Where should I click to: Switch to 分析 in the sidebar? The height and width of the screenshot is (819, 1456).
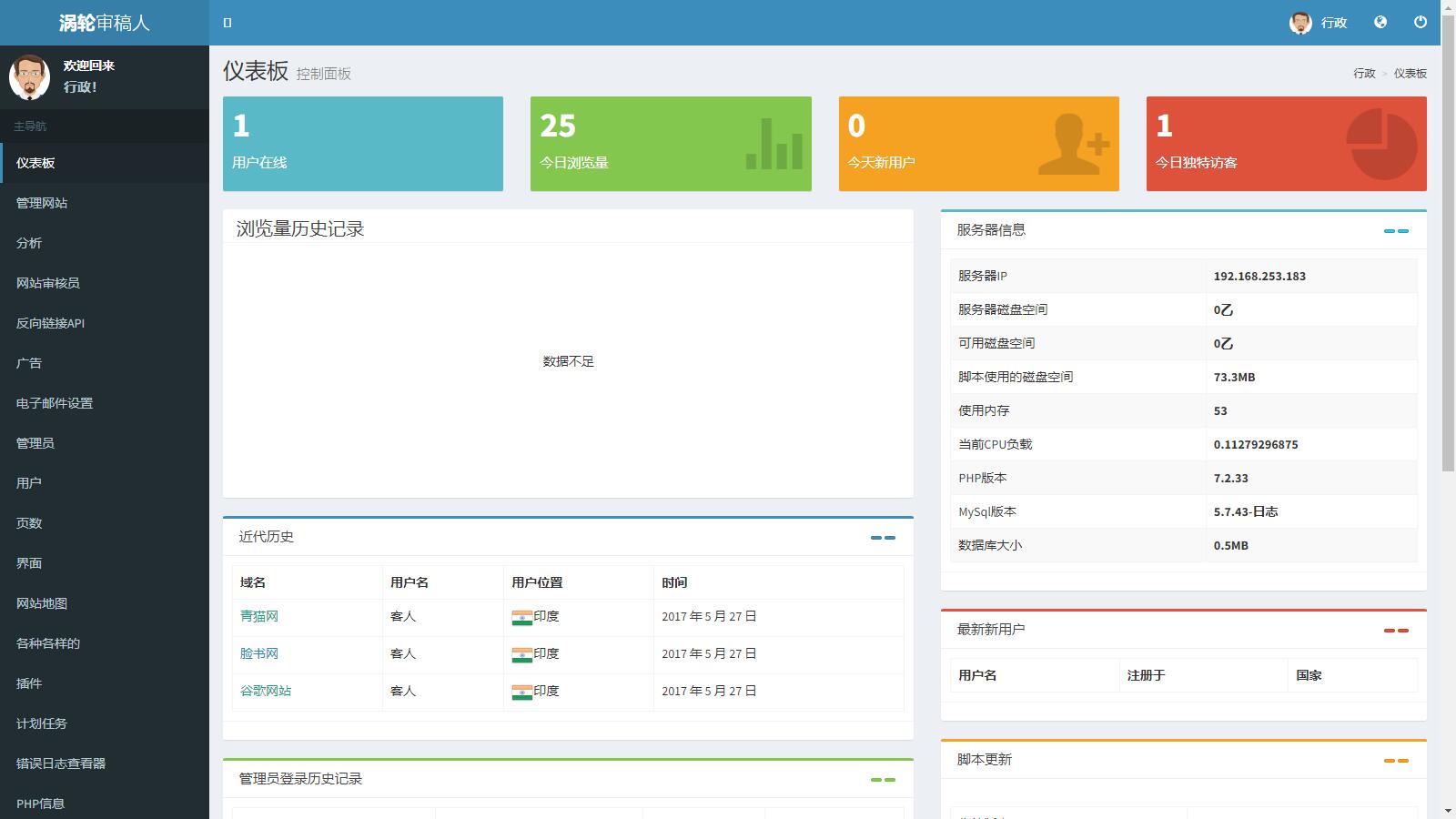26,243
